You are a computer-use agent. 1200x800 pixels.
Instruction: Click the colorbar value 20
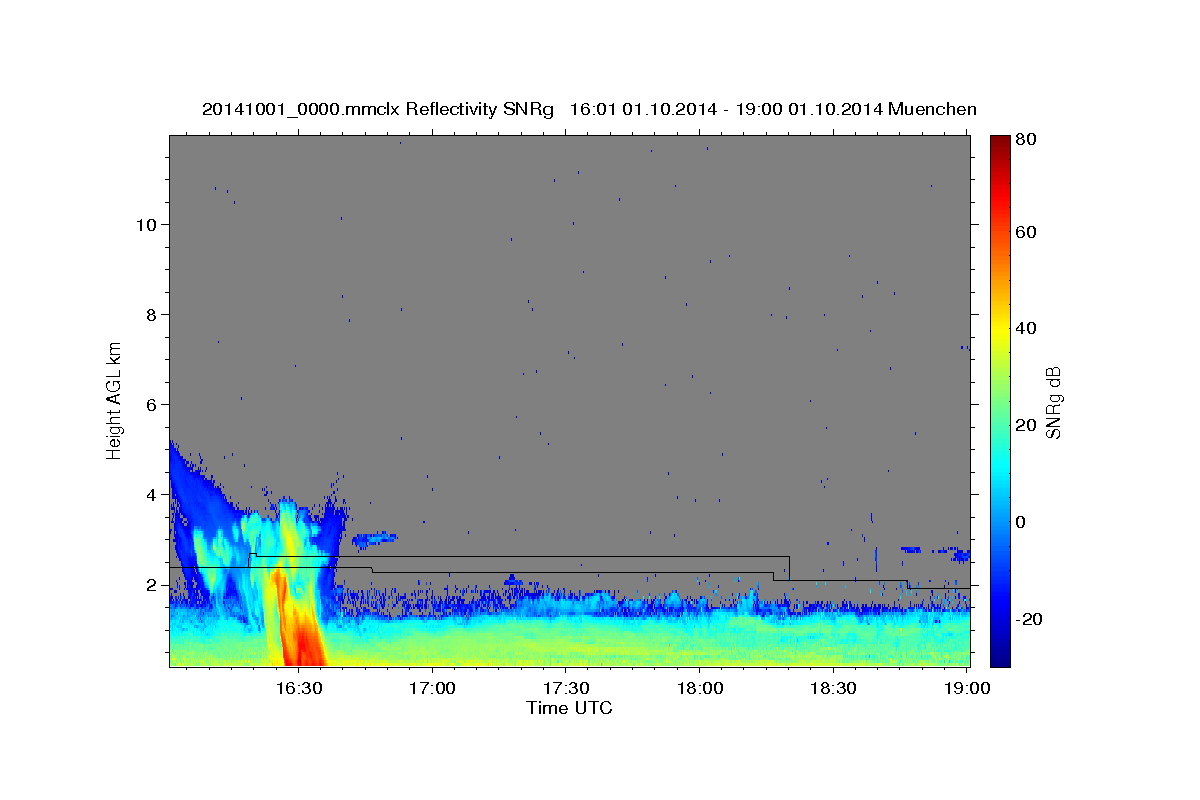pos(1025,425)
